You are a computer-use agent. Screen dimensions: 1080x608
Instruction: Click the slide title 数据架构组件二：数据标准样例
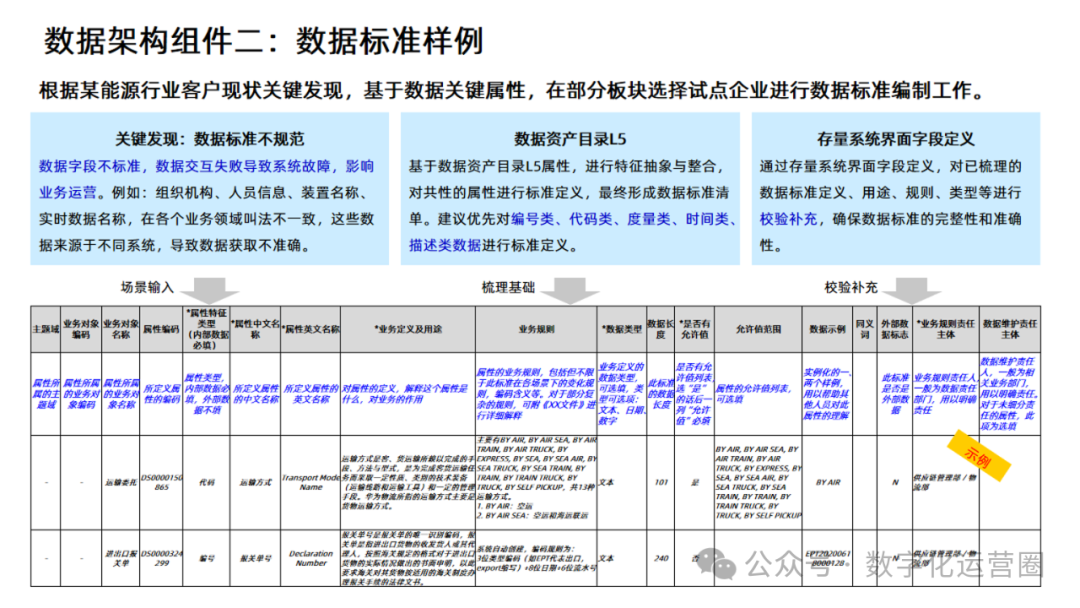264,41
